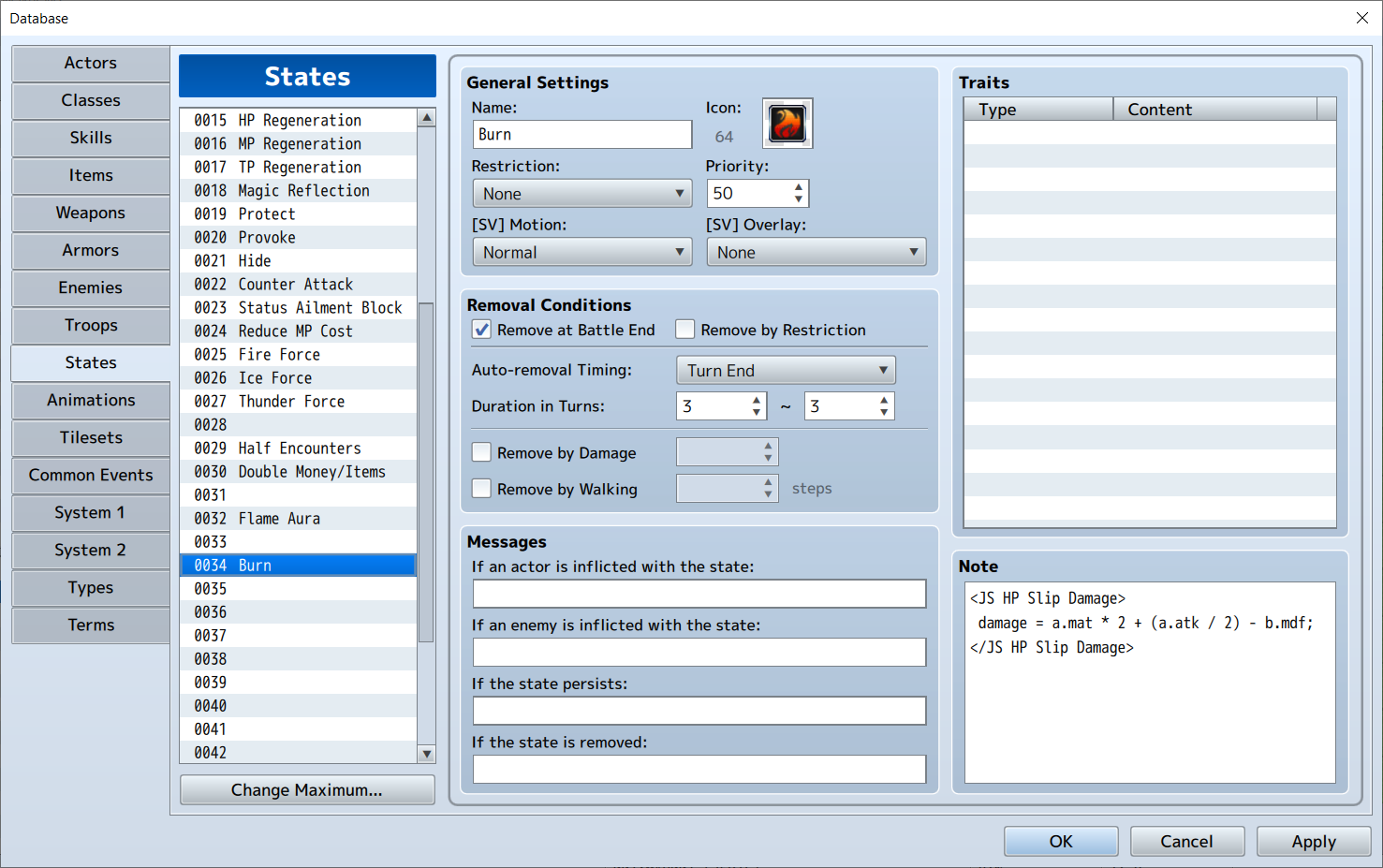Select state 0016 MP Regeneration
Image resolution: width=1383 pixels, height=868 pixels.
pyautogui.click(x=298, y=144)
